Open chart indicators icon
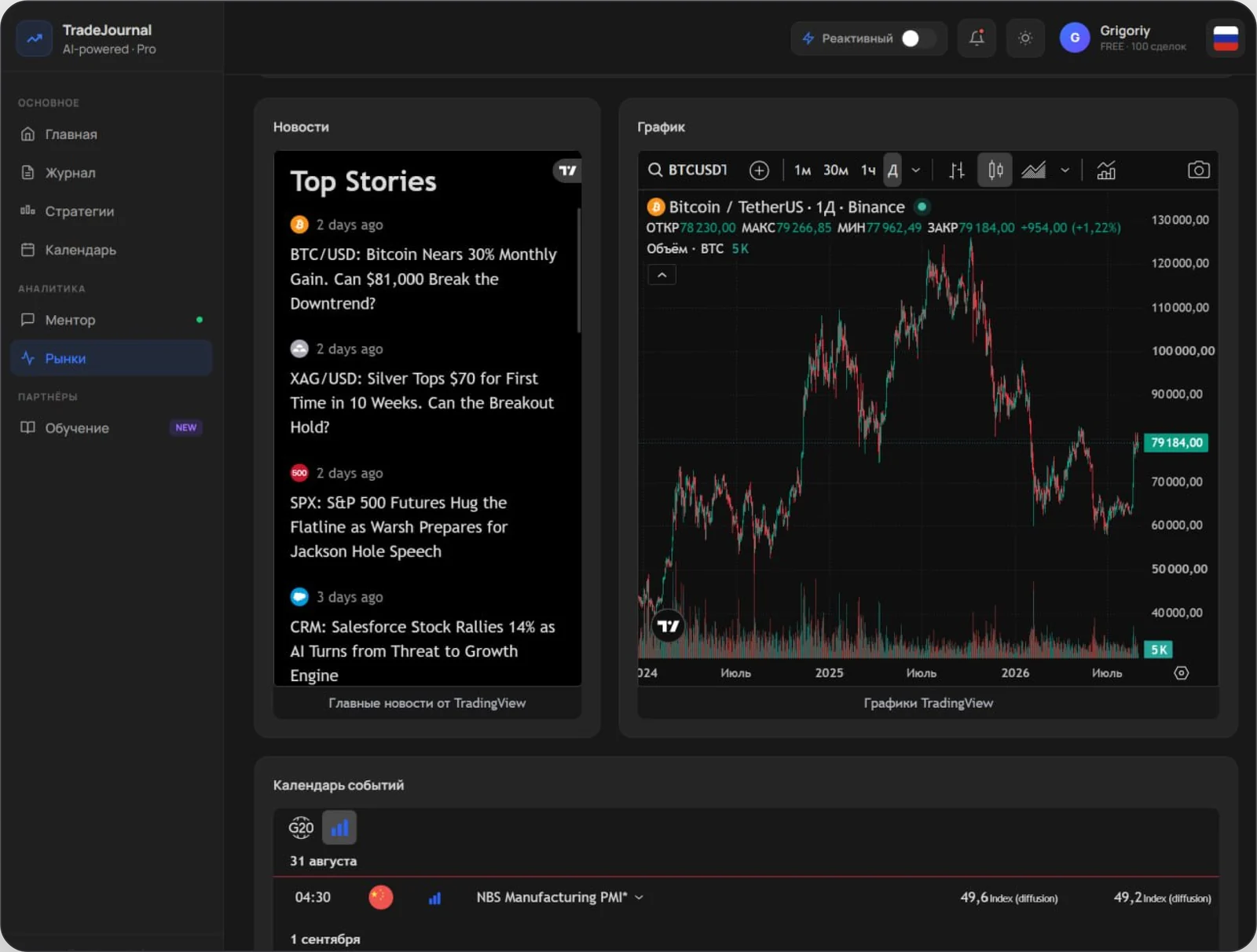Image resolution: width=1257 pixels, height=952 pixels. pyautogui.click(x=1106, y=170)
